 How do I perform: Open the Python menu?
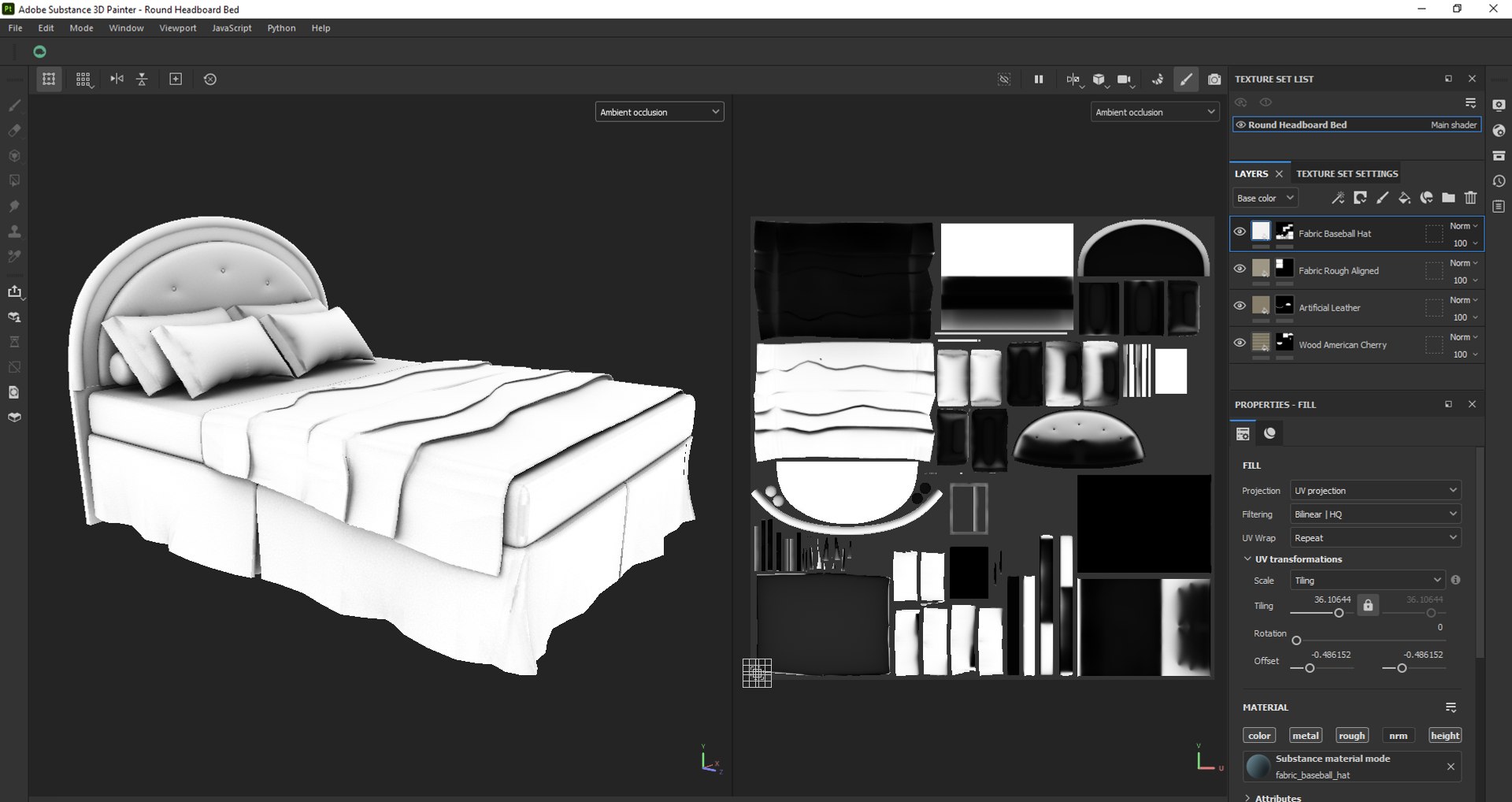281,28
